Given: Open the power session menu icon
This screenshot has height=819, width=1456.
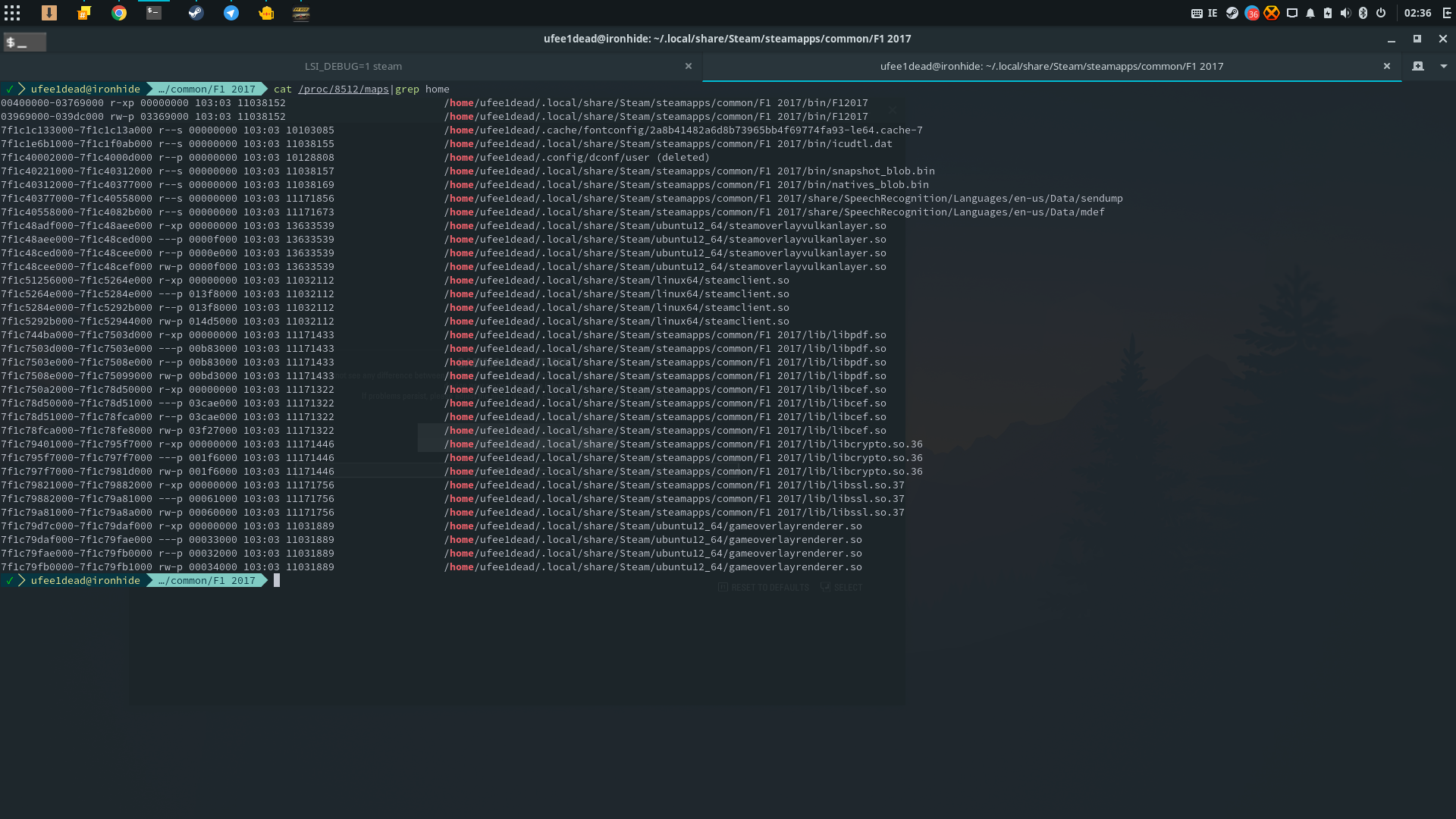Looking at the screenshot, I should [1381, 13].
